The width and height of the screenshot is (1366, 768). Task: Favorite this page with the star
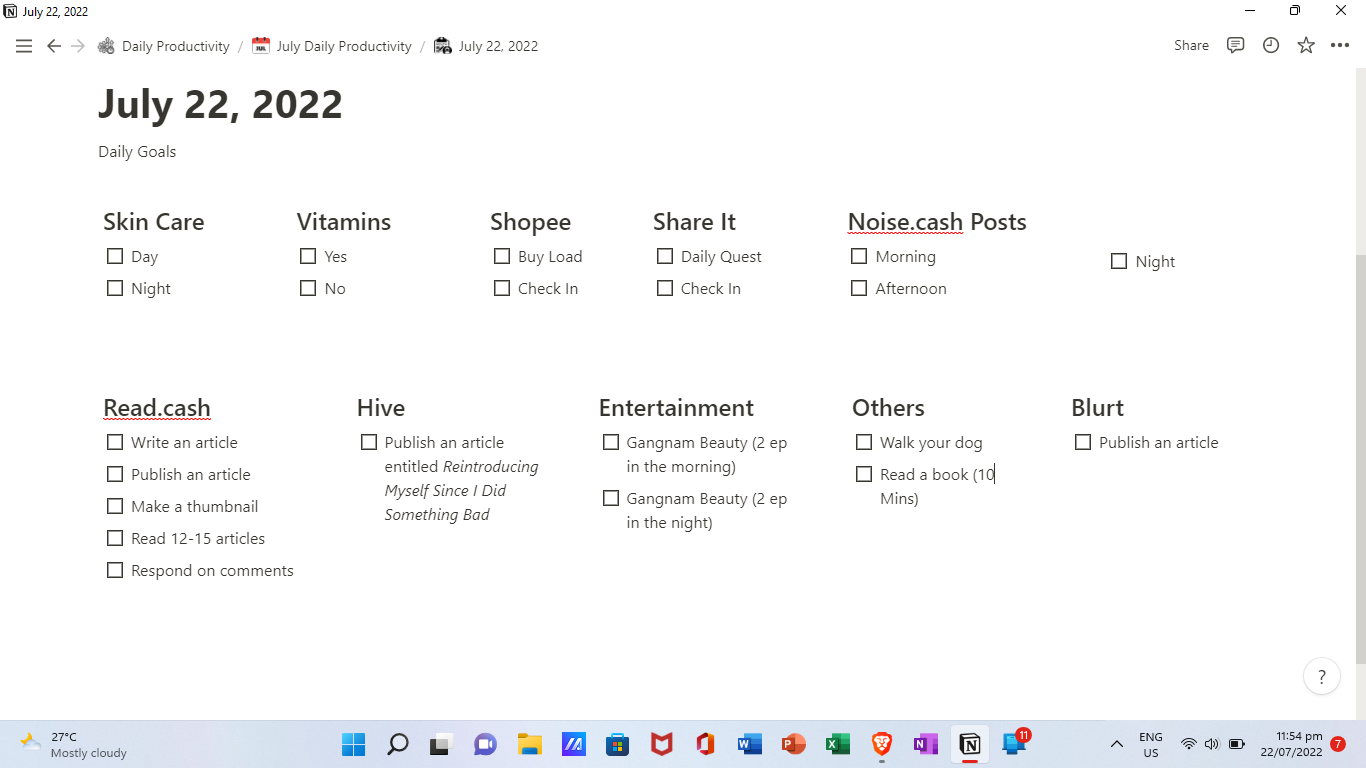point(1306,46)
